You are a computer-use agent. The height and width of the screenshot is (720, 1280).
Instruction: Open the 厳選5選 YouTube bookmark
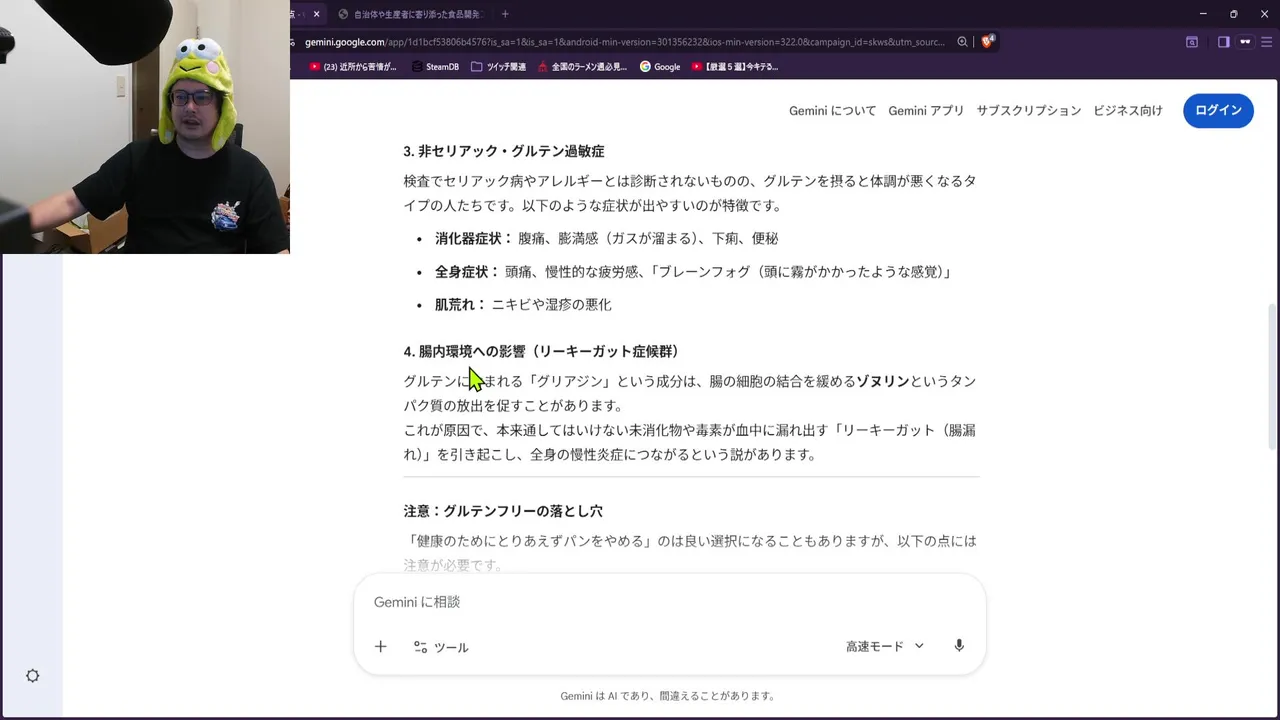[734, 67]
